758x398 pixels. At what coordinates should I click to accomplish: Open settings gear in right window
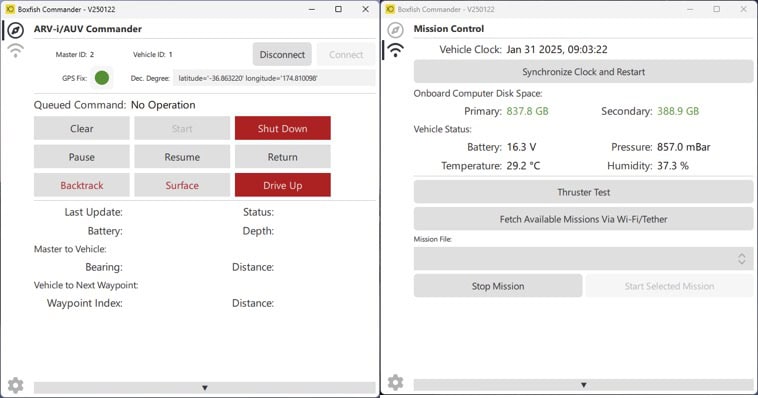[x=395, y=382]
